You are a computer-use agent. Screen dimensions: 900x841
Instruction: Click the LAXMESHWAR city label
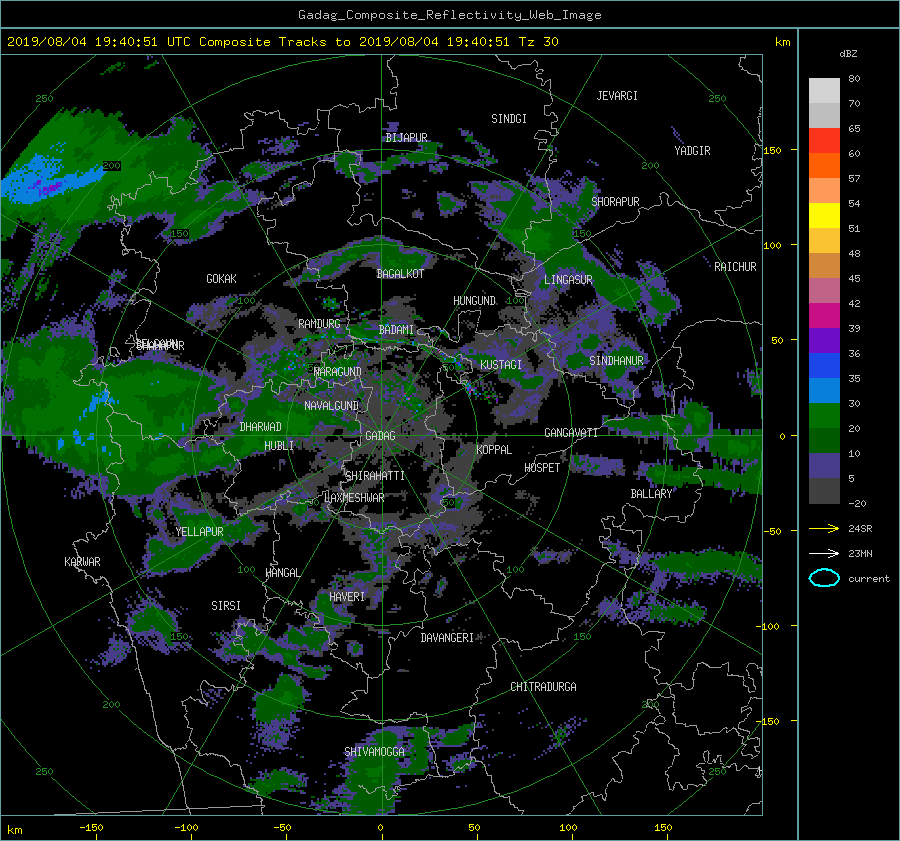point(354,498)
